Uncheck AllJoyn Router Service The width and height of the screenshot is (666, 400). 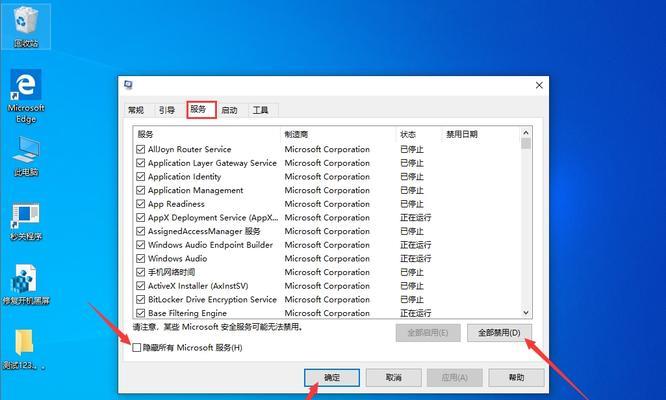click(141, 149)
